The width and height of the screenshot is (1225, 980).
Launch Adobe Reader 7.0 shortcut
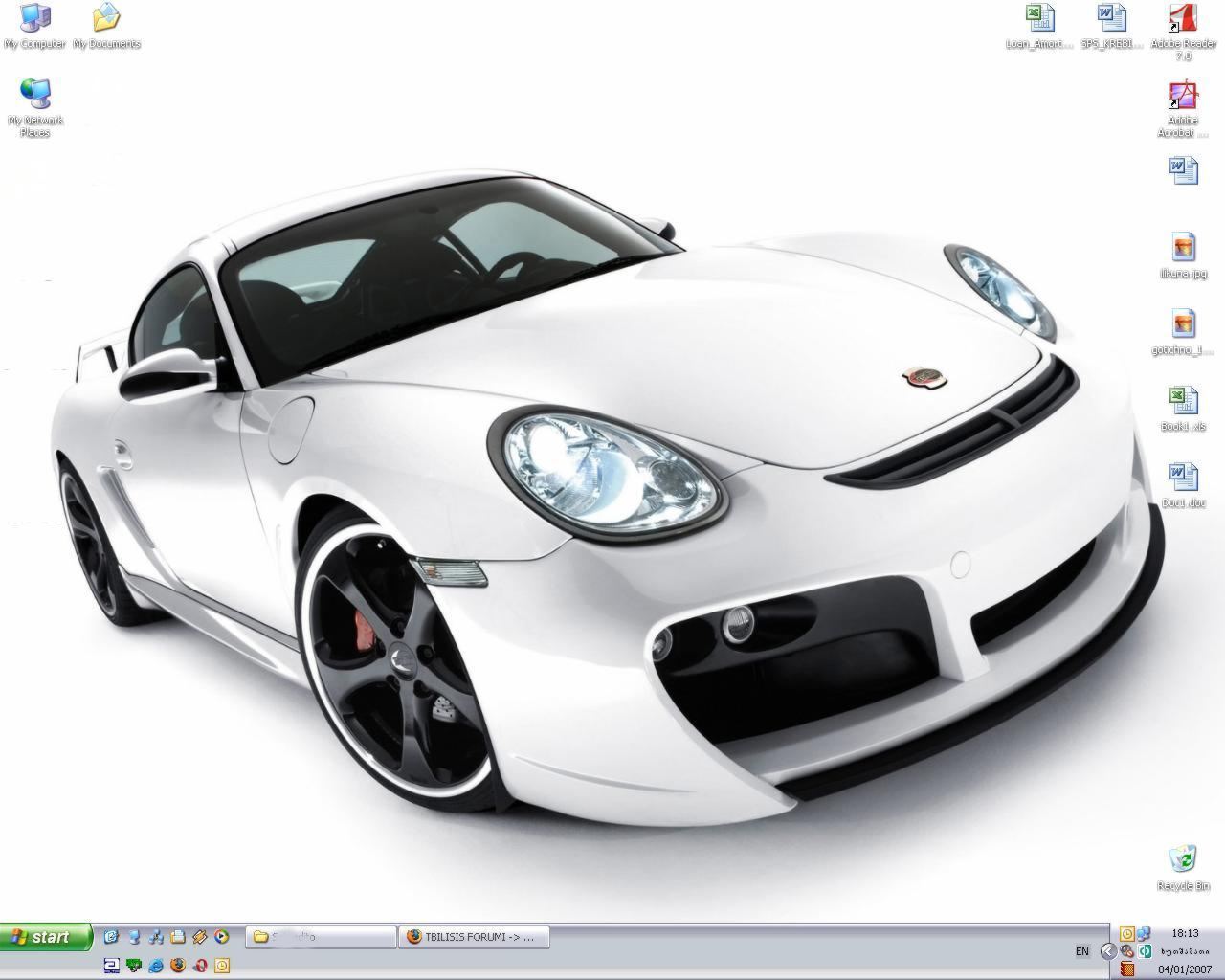[x=1183, y=19]
